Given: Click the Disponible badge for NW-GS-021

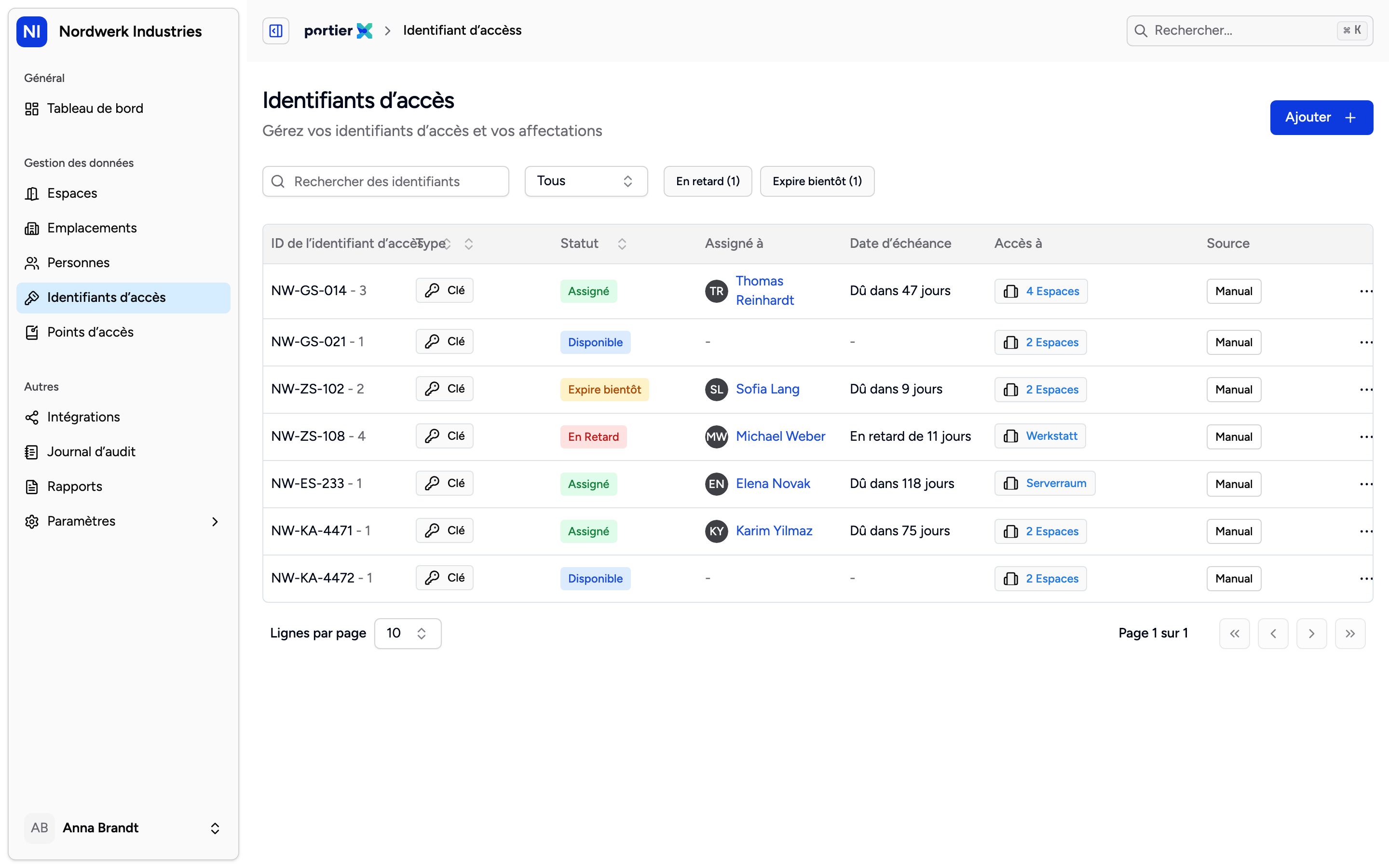Looking at the screenshot, I should point(595,342).
